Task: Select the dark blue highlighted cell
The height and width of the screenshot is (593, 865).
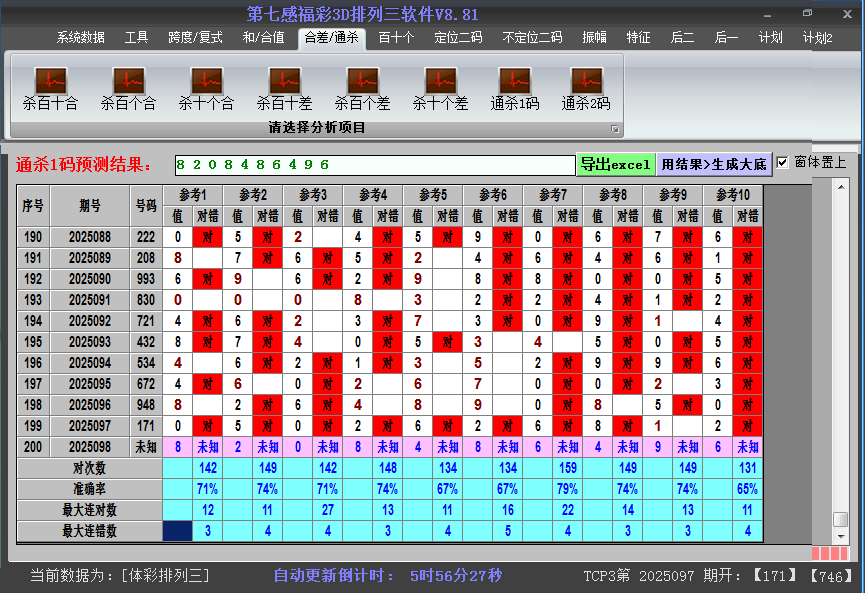Action: (x=178, y=531)
